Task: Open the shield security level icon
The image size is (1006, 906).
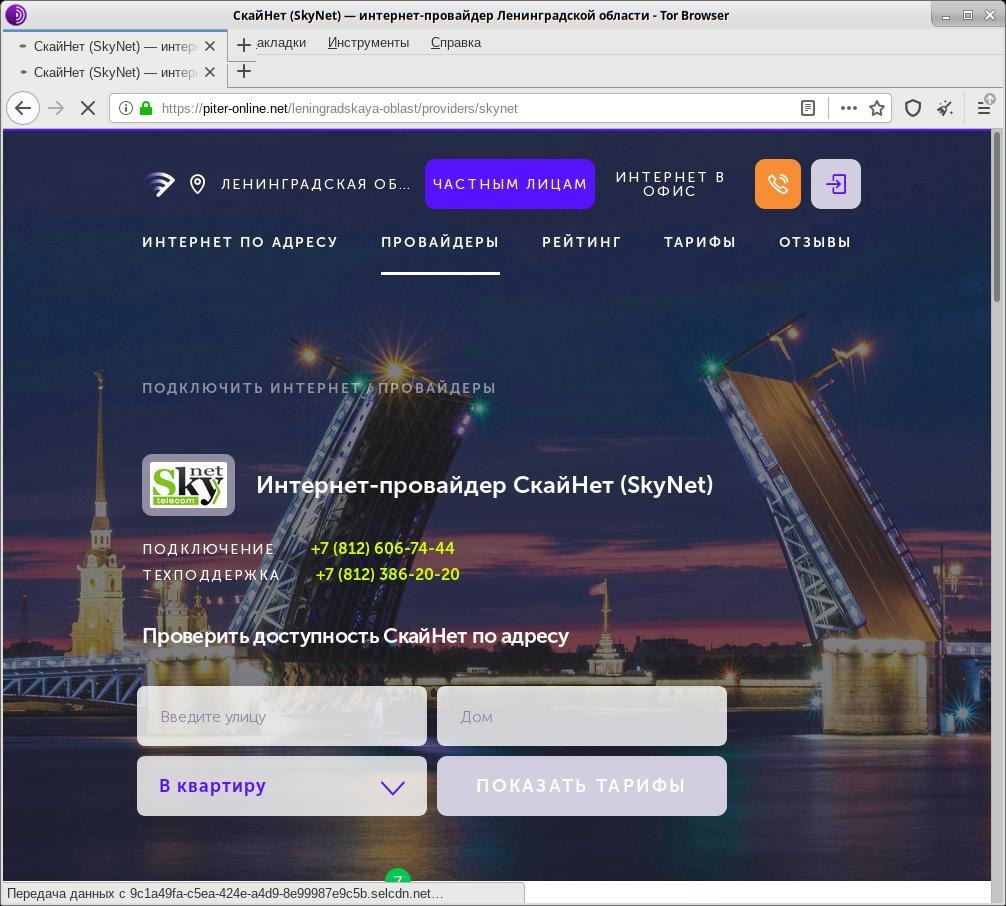Action: point(912,108)
